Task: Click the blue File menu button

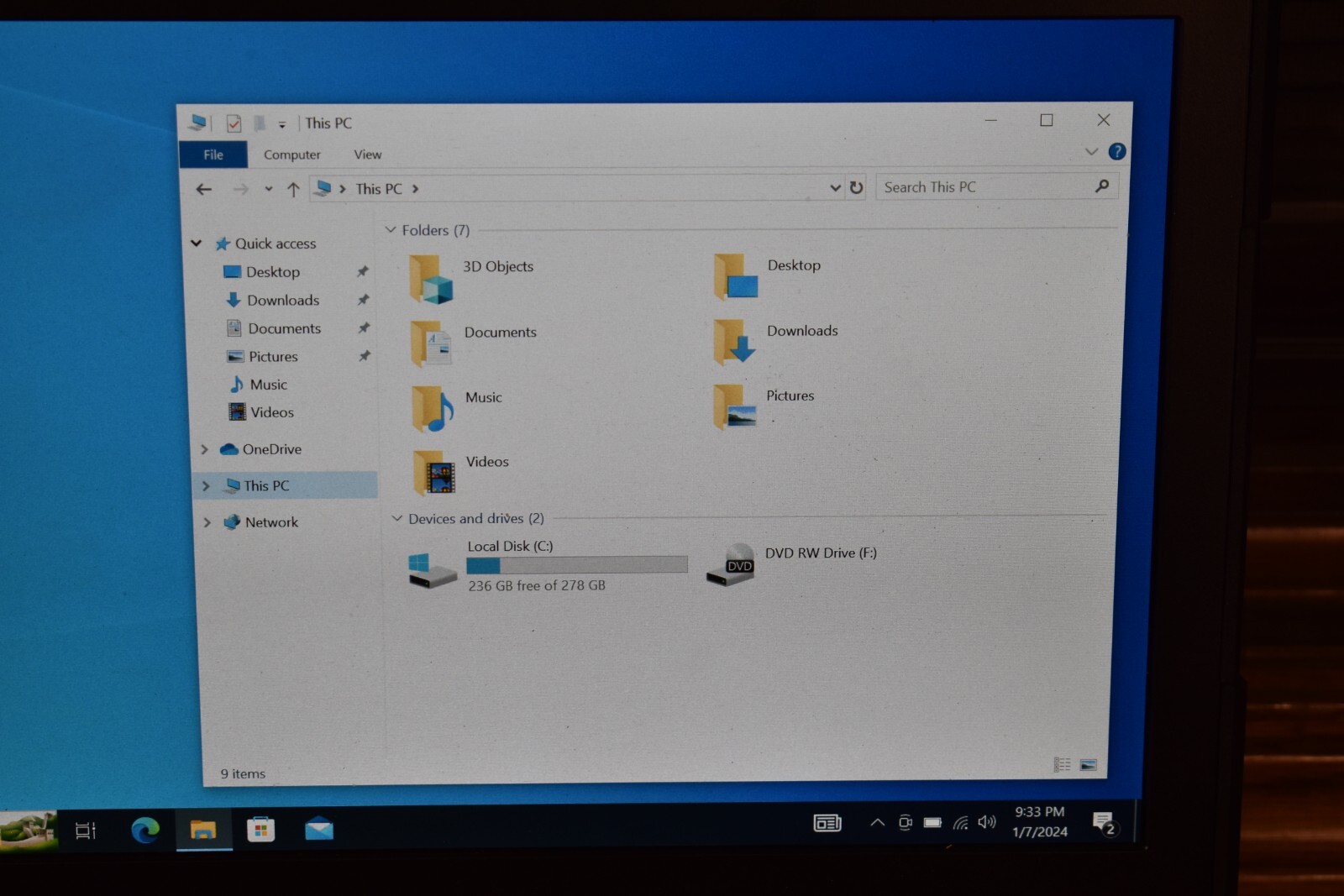Action: tap(213, 155)
